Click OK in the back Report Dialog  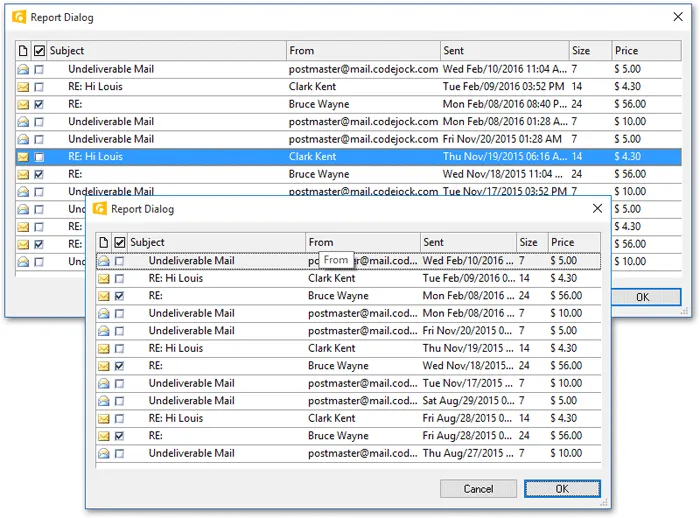646,297
